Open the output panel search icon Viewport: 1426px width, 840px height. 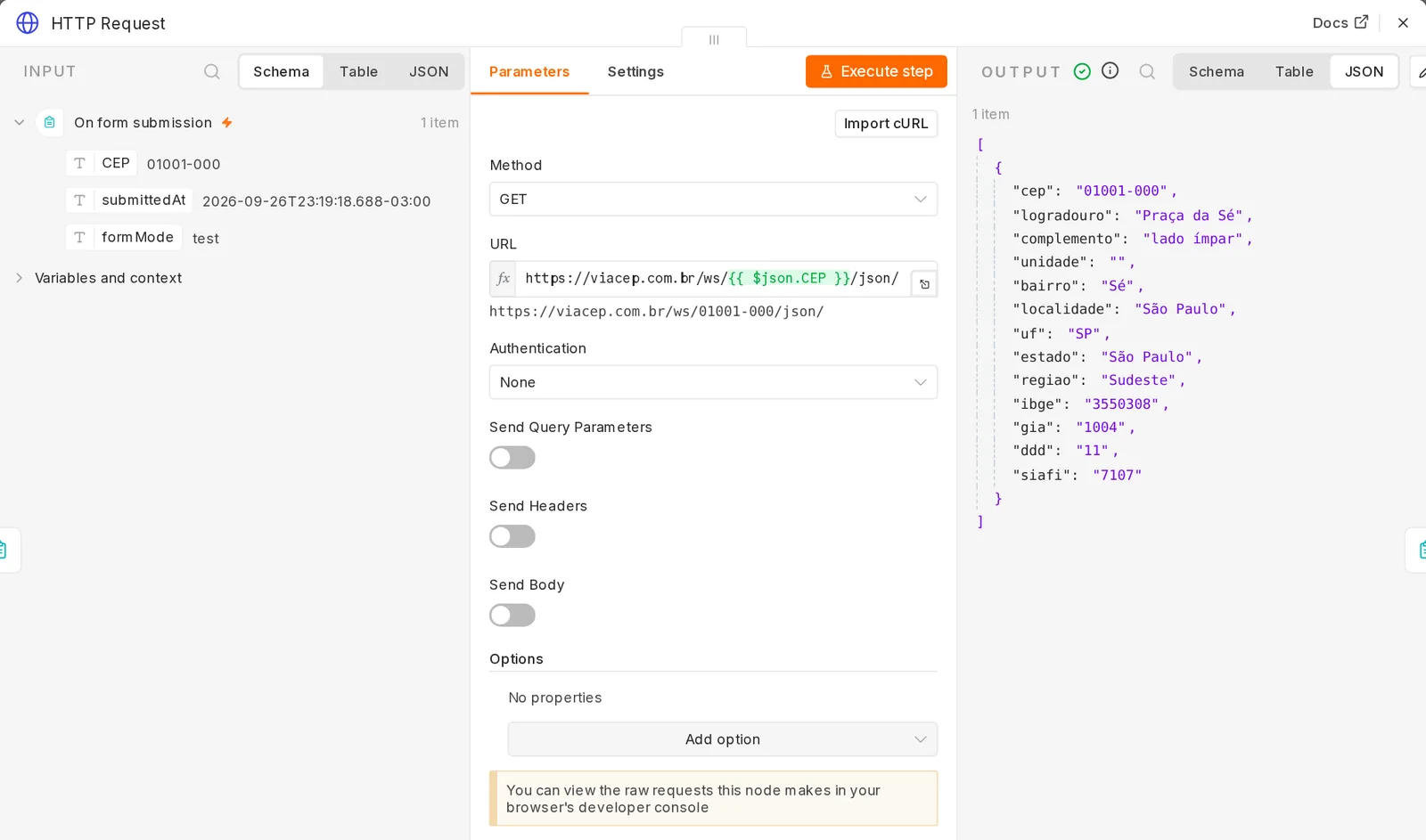click(x=1147, y=71)
